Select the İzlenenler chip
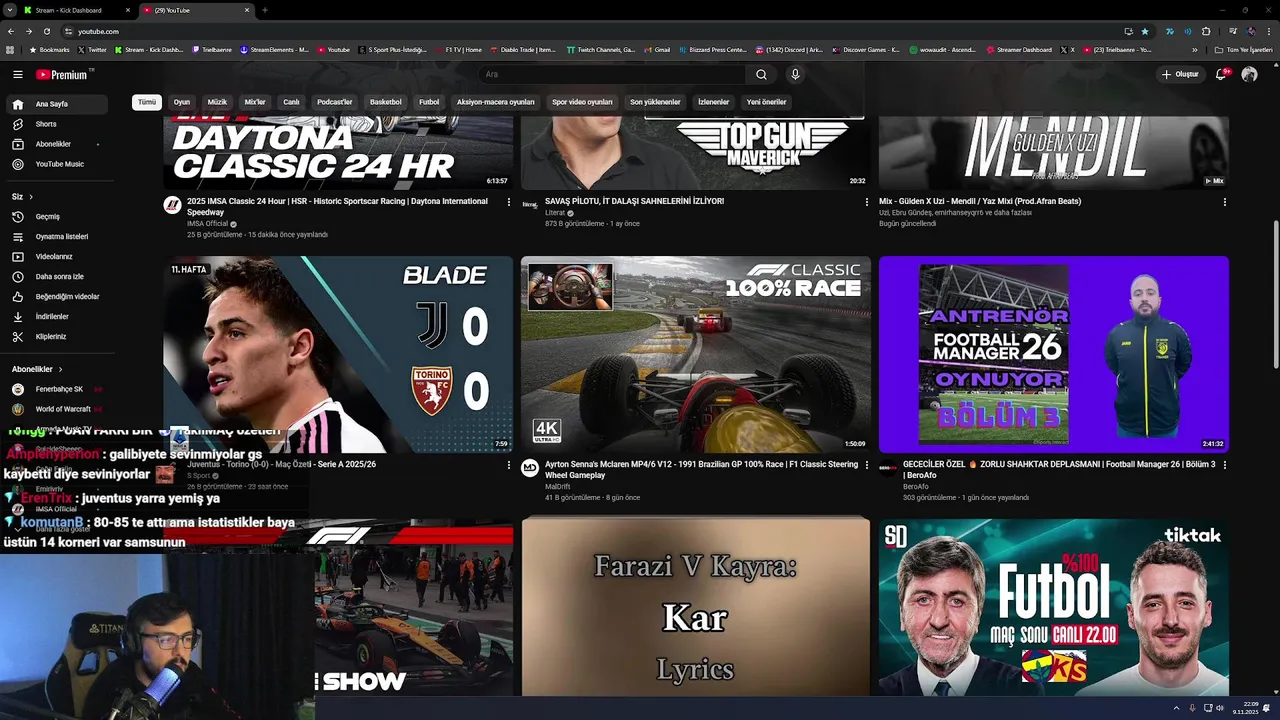1280x720 pixels. click(x=713, y=102)
